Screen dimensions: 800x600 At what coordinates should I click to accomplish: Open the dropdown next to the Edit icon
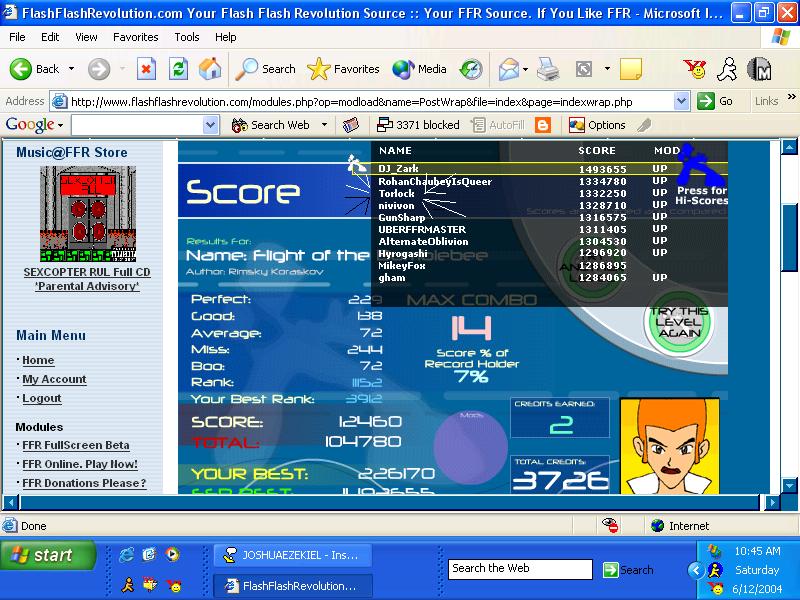click(607, 69)
